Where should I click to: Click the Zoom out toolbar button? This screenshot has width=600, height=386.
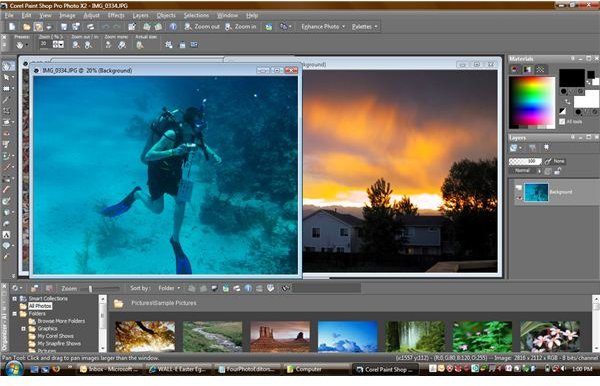click(x=202, y=26)
